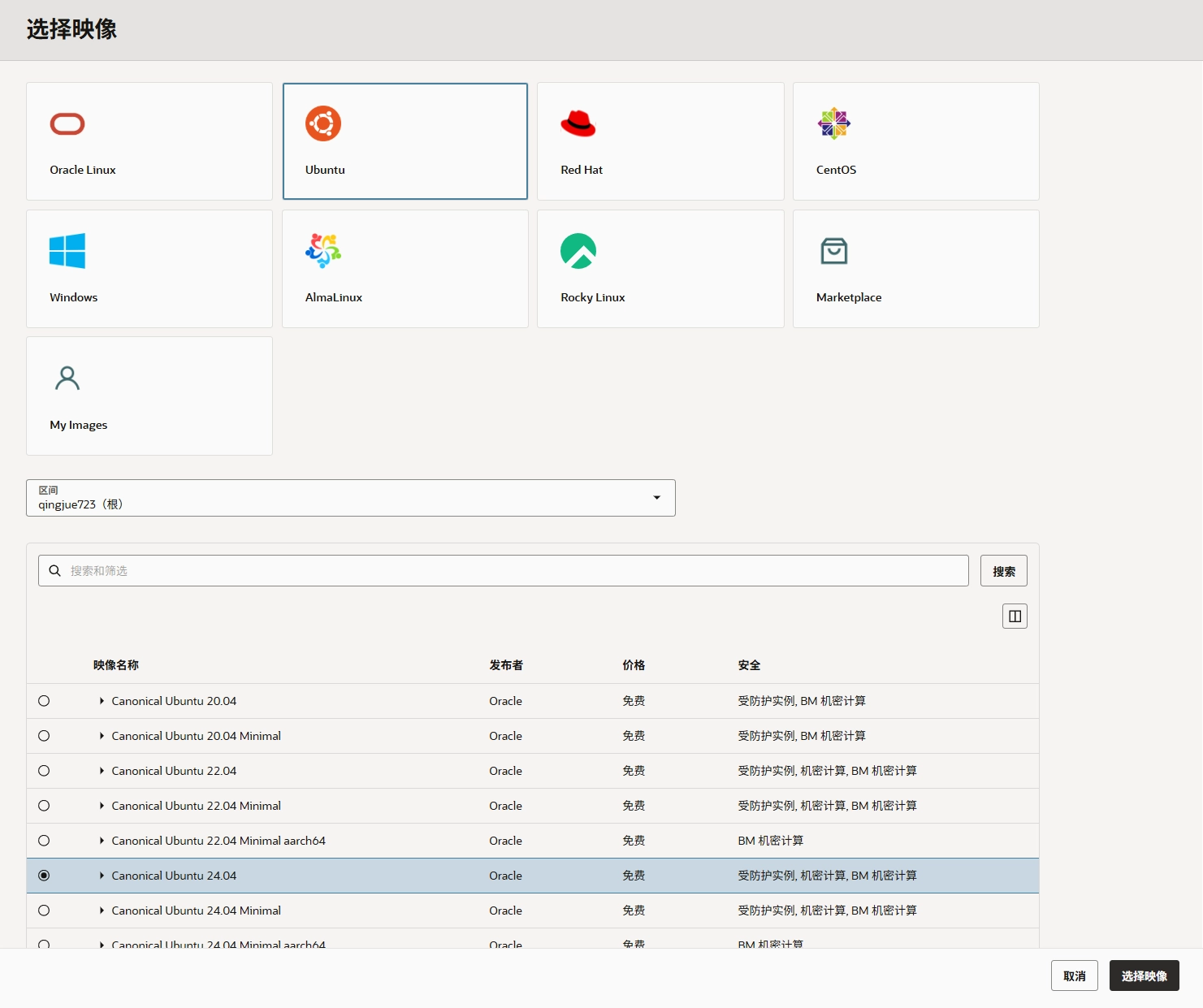Choose the CentOS logo tile
This screenshot has height=1008, width=1203.
833,123
